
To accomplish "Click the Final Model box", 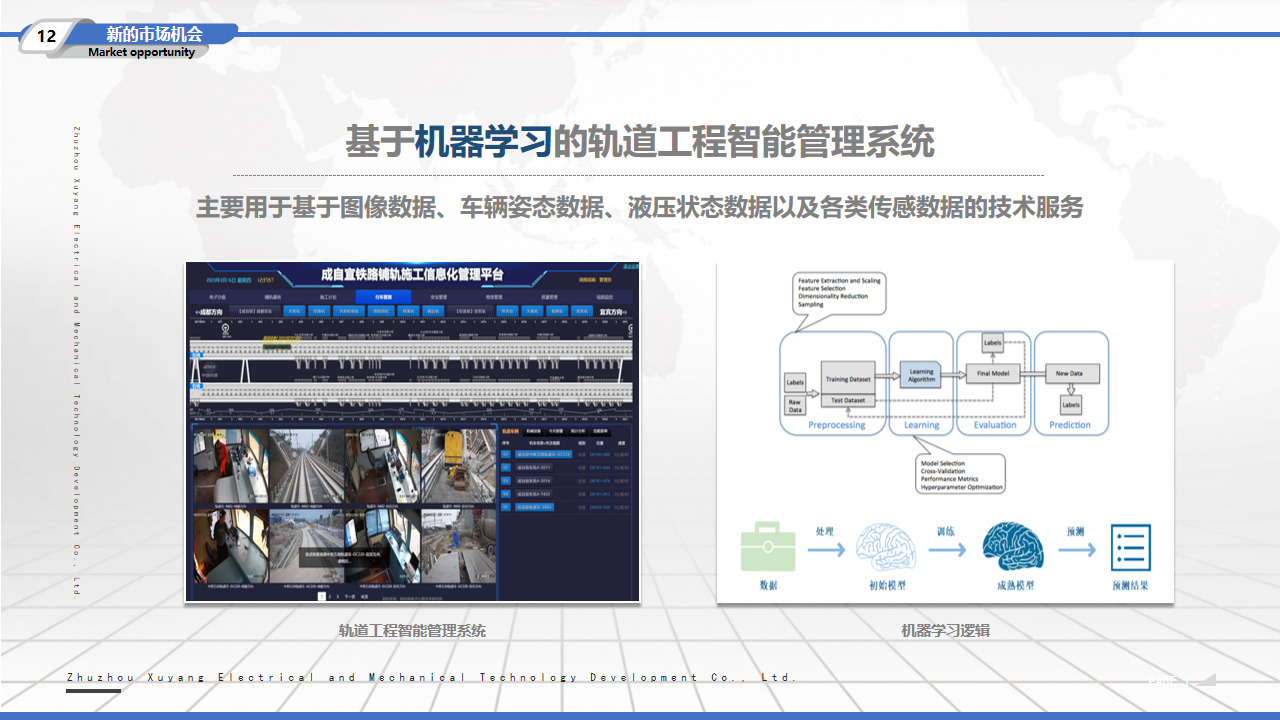I will coord(993,374).
